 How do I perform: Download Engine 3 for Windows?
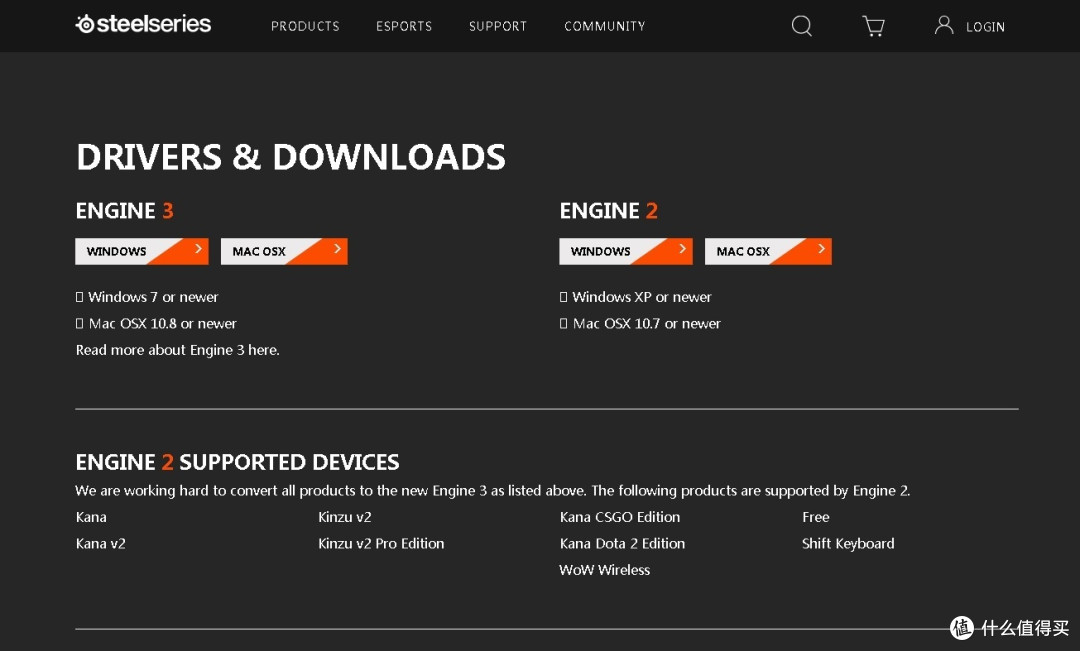142,251
